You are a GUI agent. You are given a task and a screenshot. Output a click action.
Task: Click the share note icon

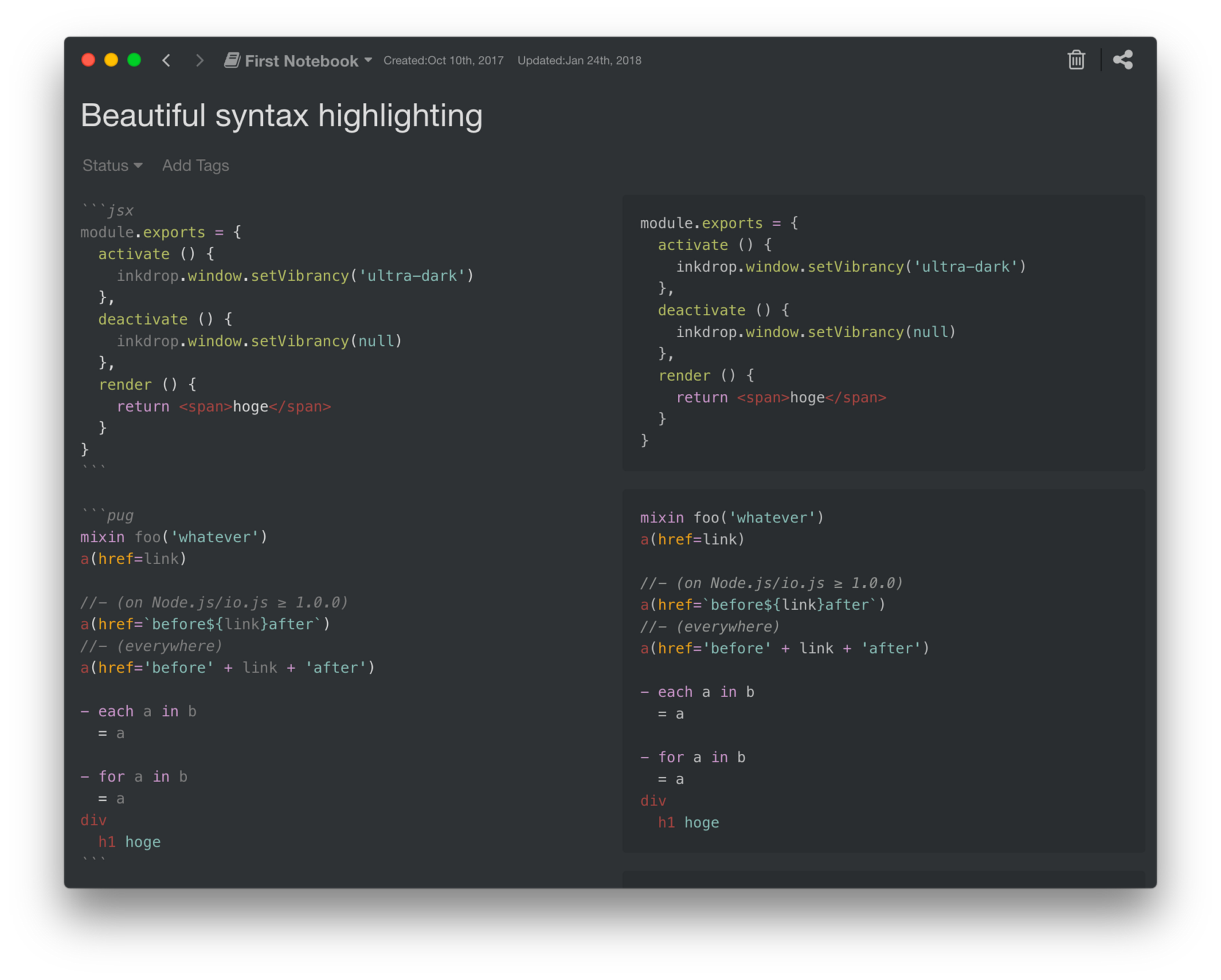[1123, 60]
